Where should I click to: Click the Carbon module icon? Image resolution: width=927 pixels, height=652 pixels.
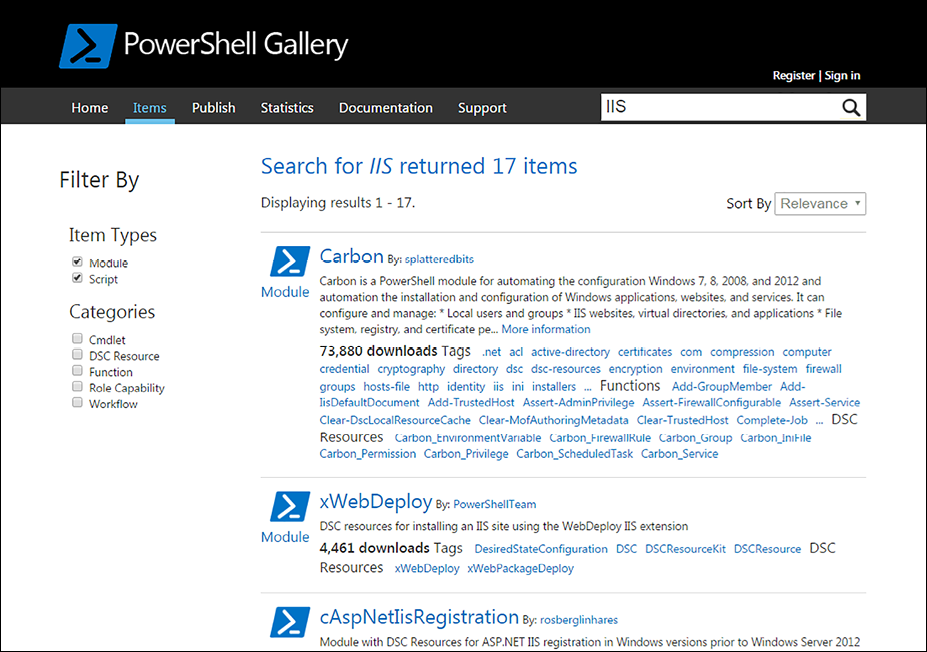(290, 261)
